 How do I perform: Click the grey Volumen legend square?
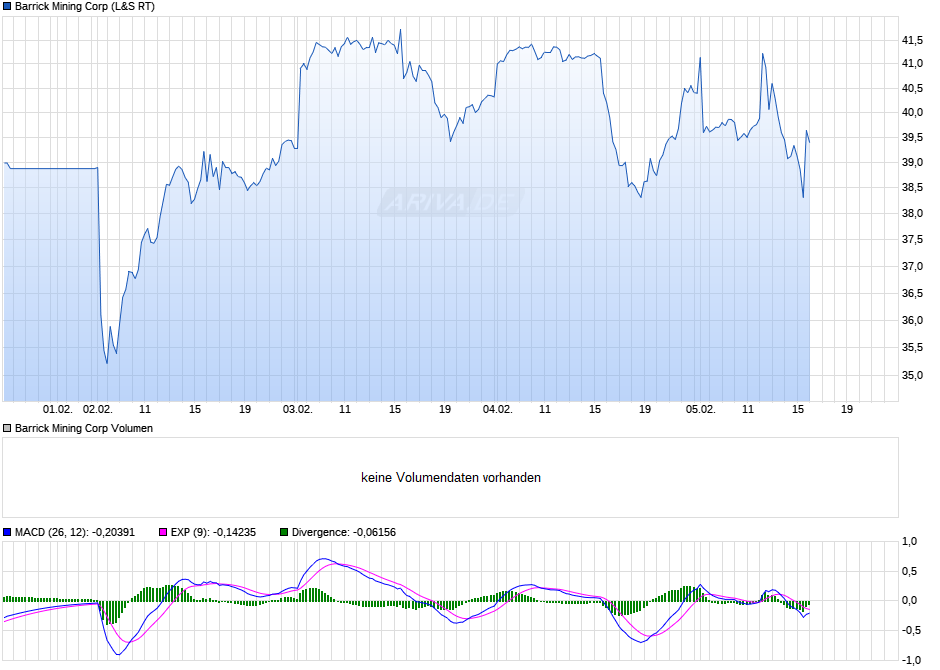[x=7, y=428]
